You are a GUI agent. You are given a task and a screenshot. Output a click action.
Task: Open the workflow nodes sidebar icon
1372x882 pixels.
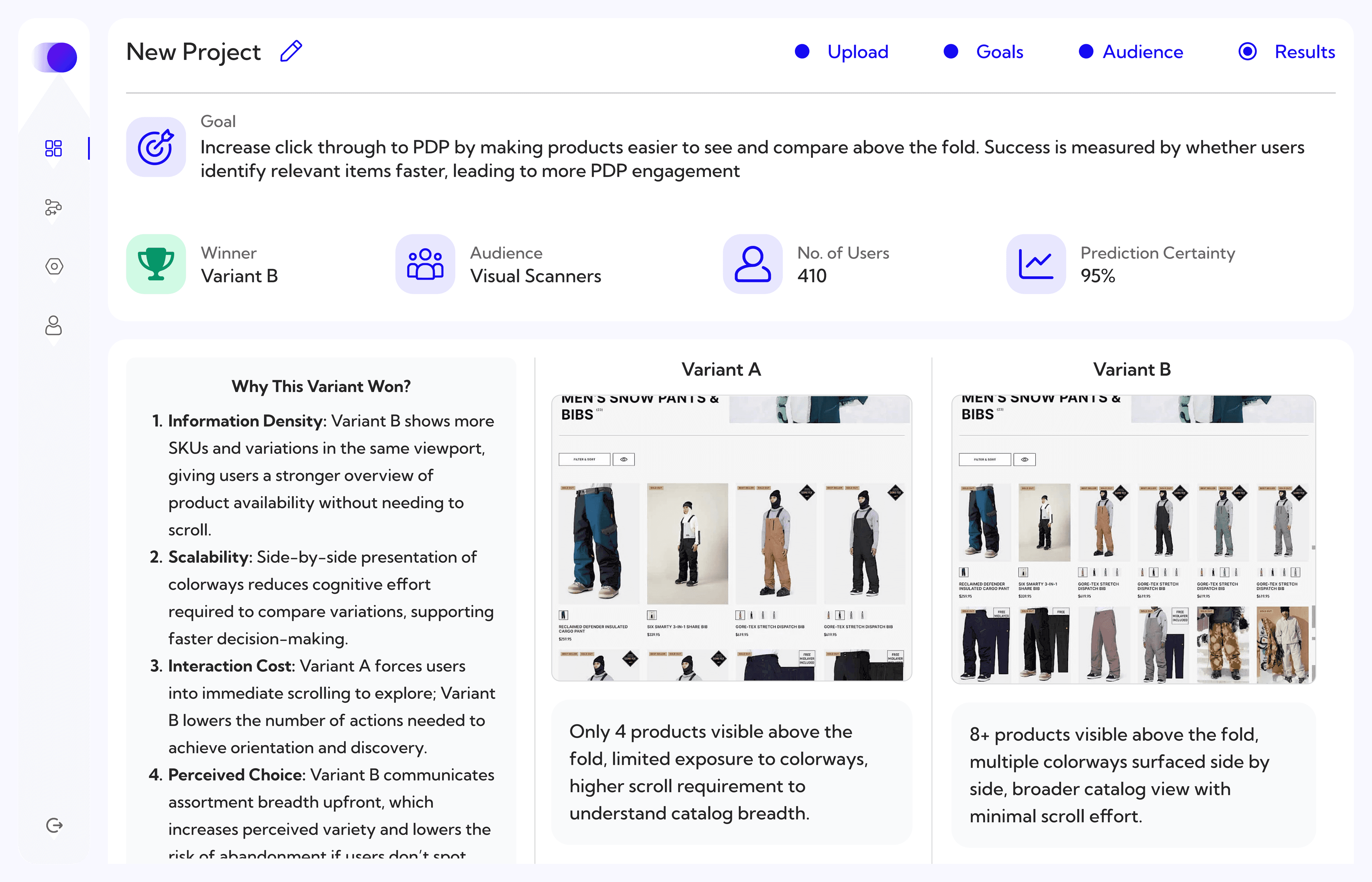pos(54,207)
